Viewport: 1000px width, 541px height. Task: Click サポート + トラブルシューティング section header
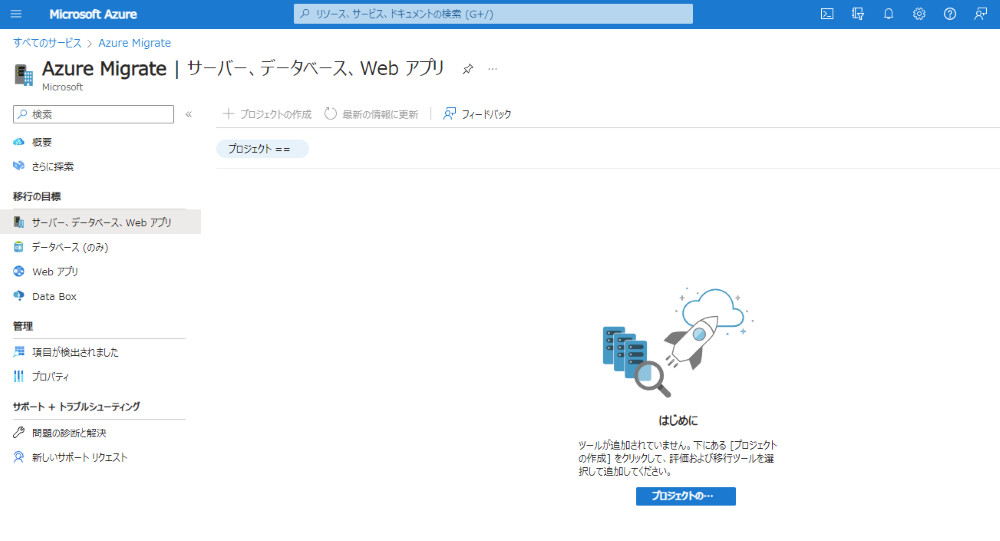77,406
